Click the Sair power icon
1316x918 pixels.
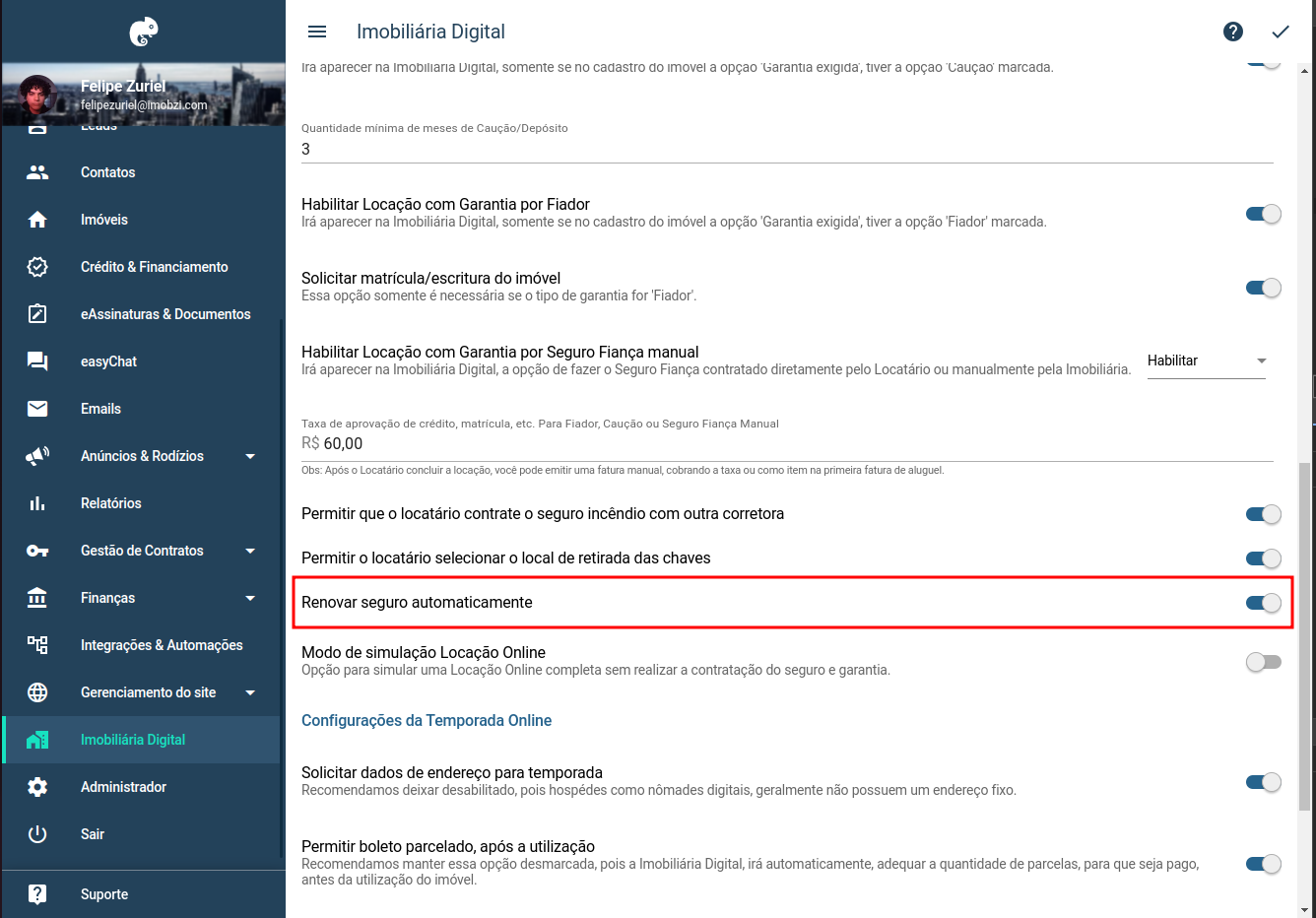pyautogui.click(x=37, y=834)
